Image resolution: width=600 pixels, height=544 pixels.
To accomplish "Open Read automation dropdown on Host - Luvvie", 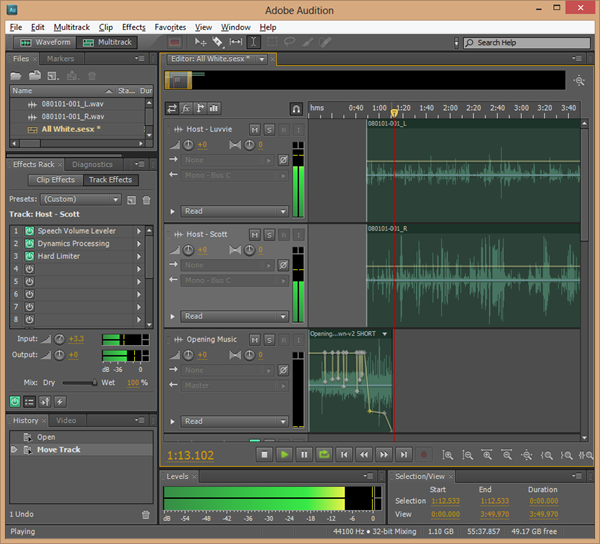I will pyautogui.click(x=234, y=211).
